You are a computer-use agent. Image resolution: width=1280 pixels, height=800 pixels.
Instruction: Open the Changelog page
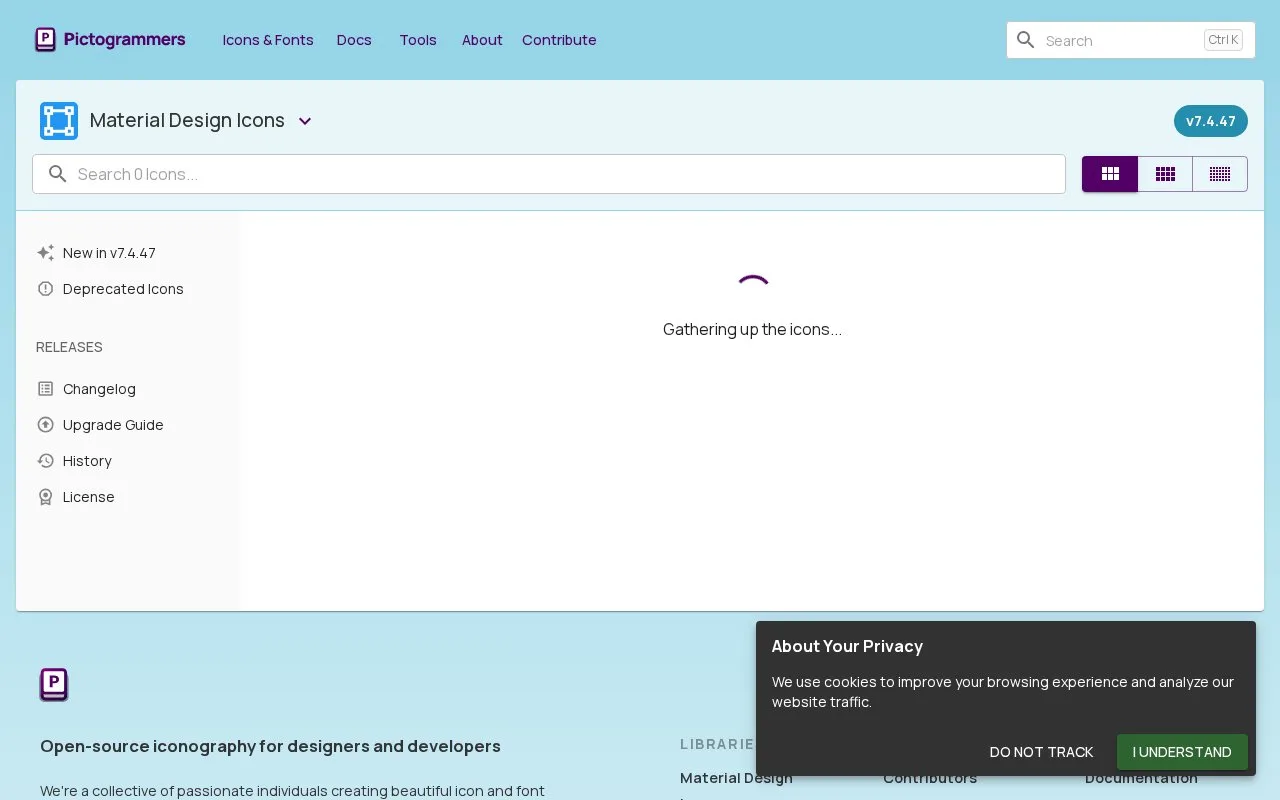click(x=99, y=389)
